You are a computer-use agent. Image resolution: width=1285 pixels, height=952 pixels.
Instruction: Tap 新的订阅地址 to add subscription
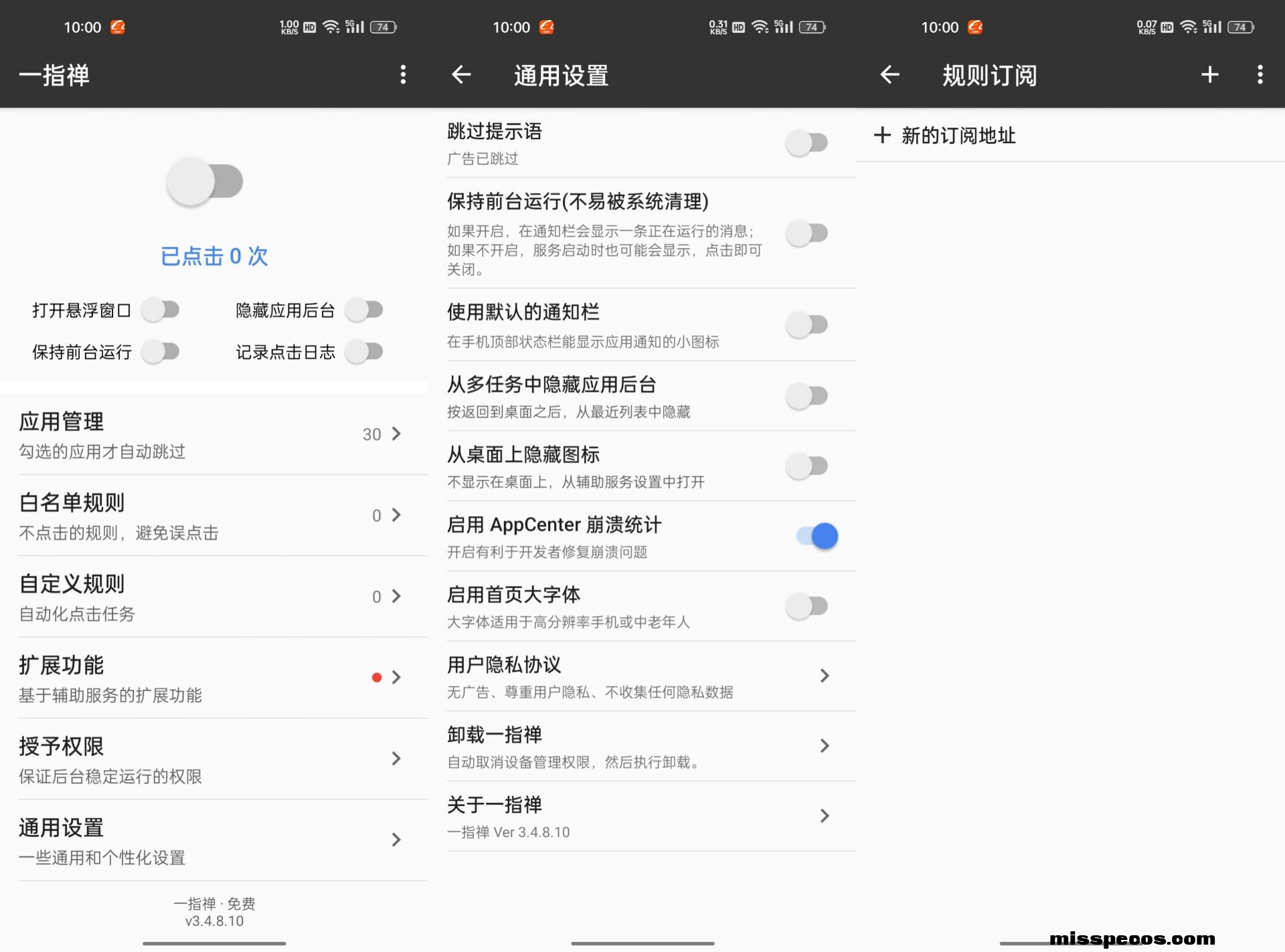[1071, 135]
